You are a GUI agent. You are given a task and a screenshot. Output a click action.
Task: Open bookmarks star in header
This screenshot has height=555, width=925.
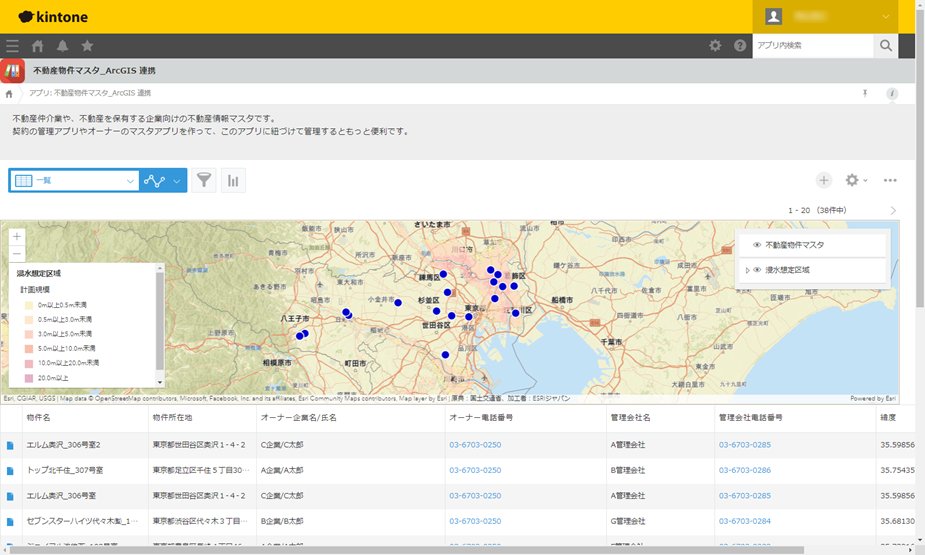click(x=87, y=46)
